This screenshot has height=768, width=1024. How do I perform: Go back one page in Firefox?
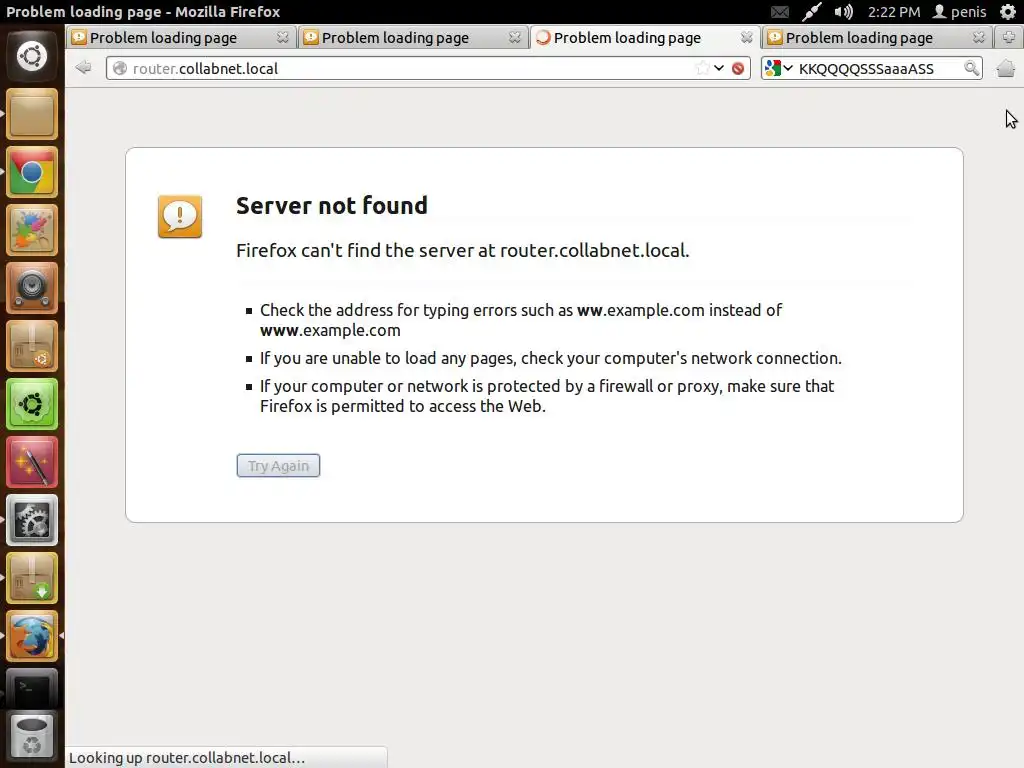pyautogui.click(x=83, y=67)
